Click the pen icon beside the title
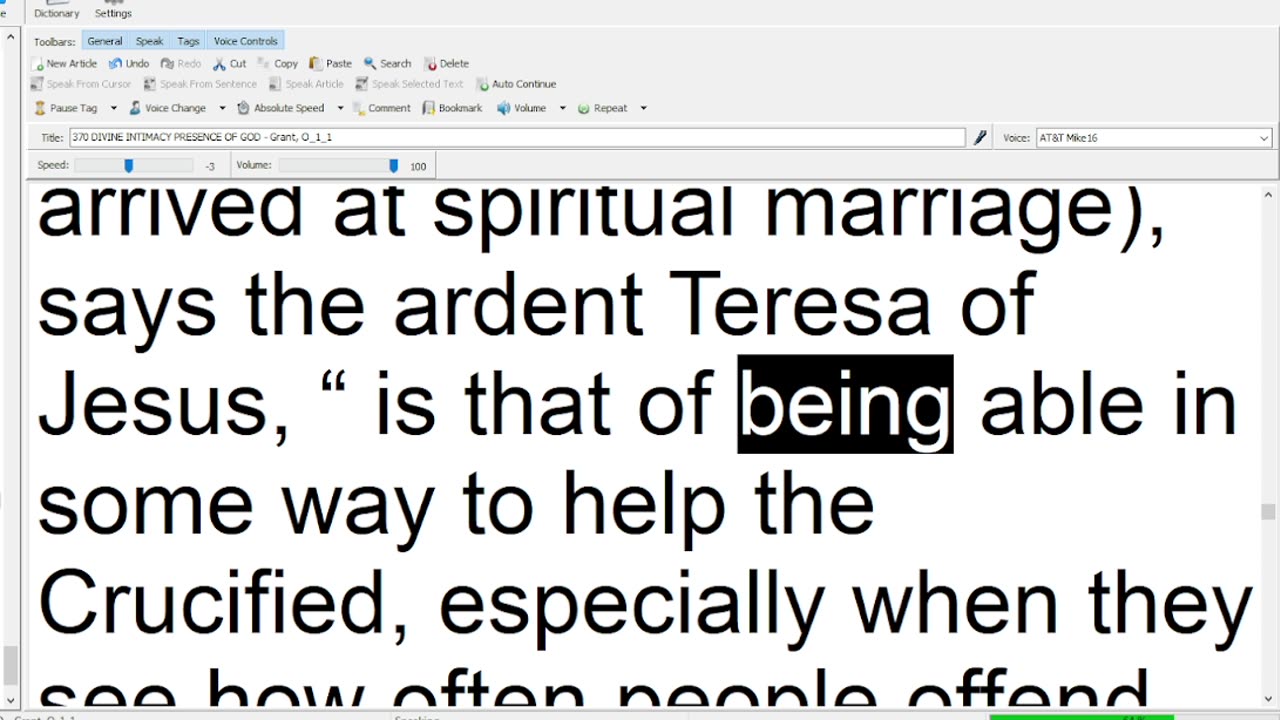The image size is (1280, 720). (980, 137)
